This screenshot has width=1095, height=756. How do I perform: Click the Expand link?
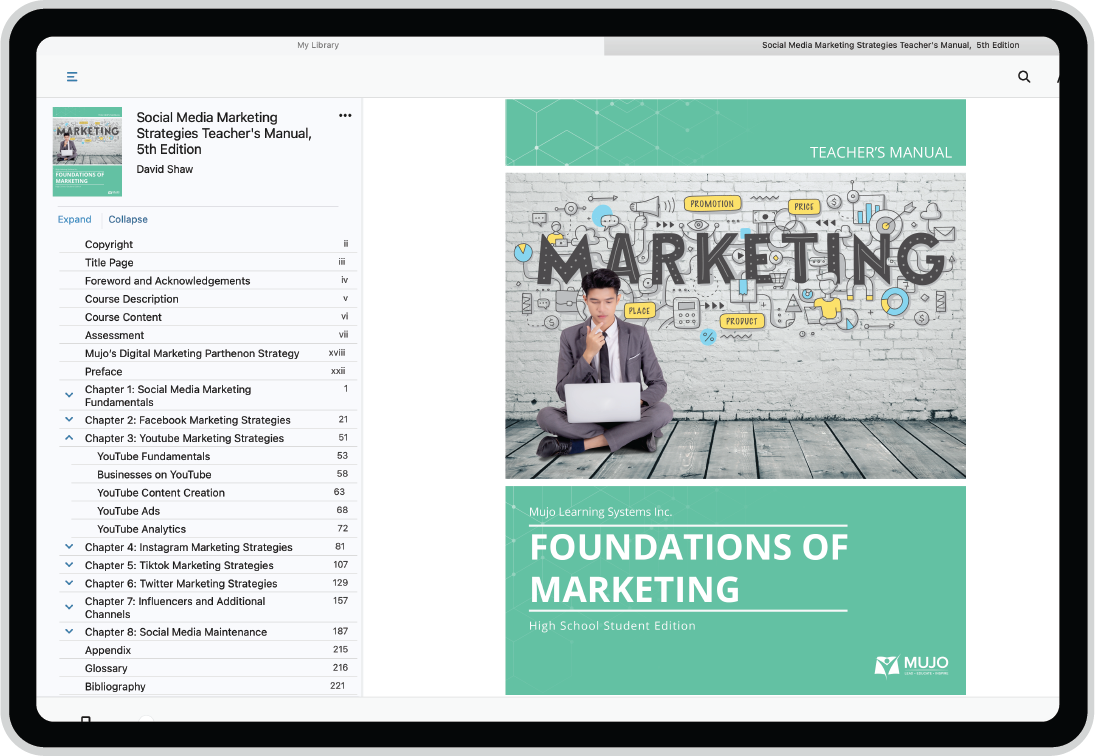pyautogui.click(x=75, y=219)
